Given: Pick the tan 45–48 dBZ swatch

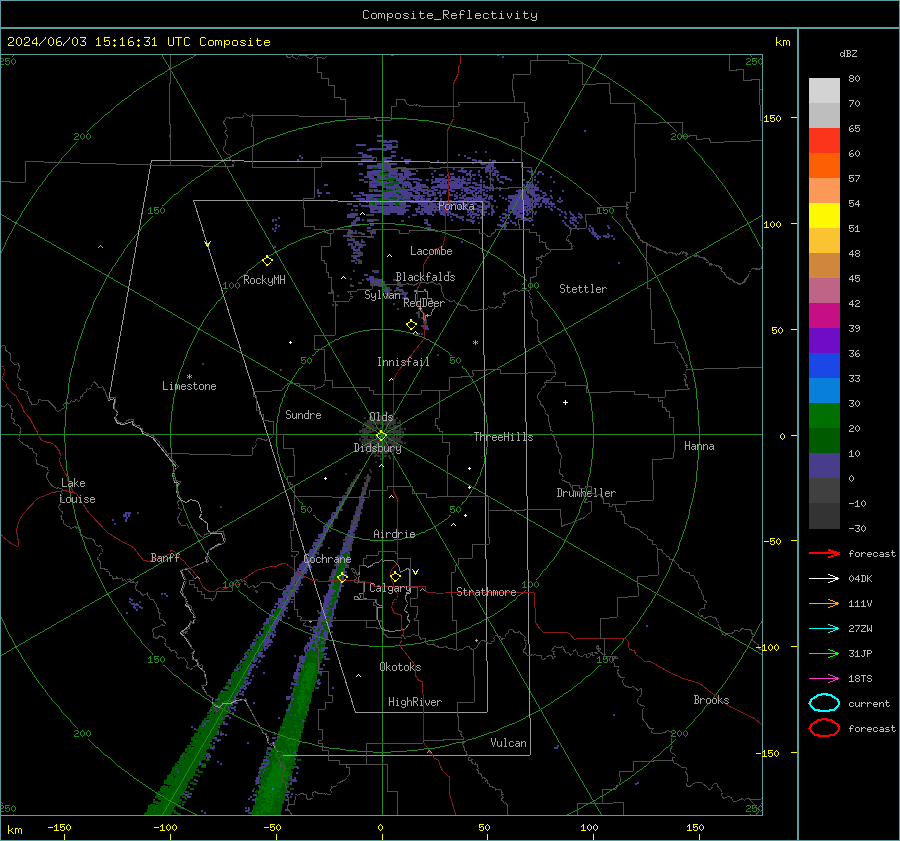Looking at the screenshot, I should tap(824, 266).
